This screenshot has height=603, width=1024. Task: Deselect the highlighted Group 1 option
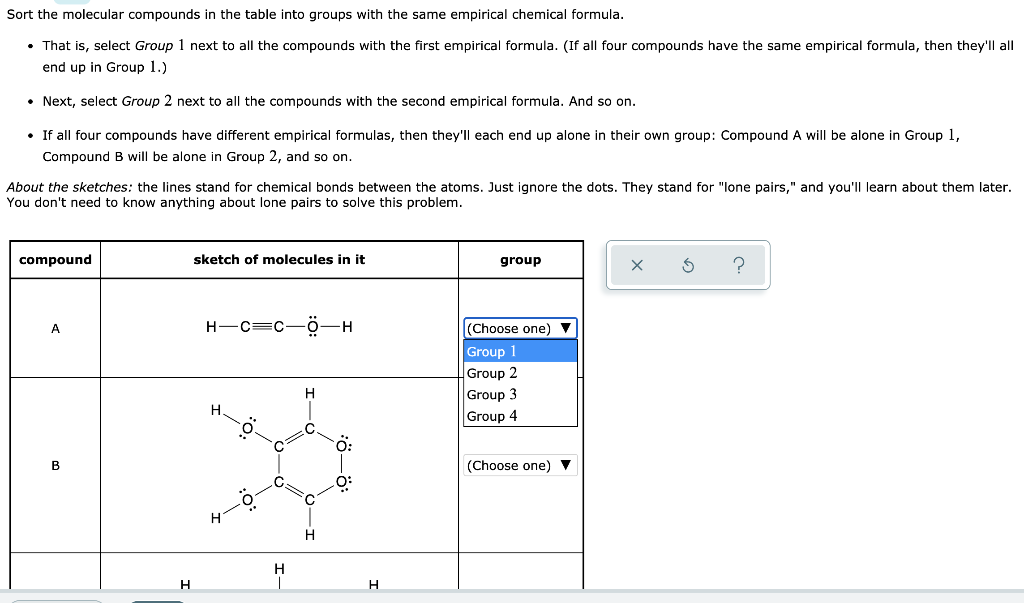pos(492,351)
